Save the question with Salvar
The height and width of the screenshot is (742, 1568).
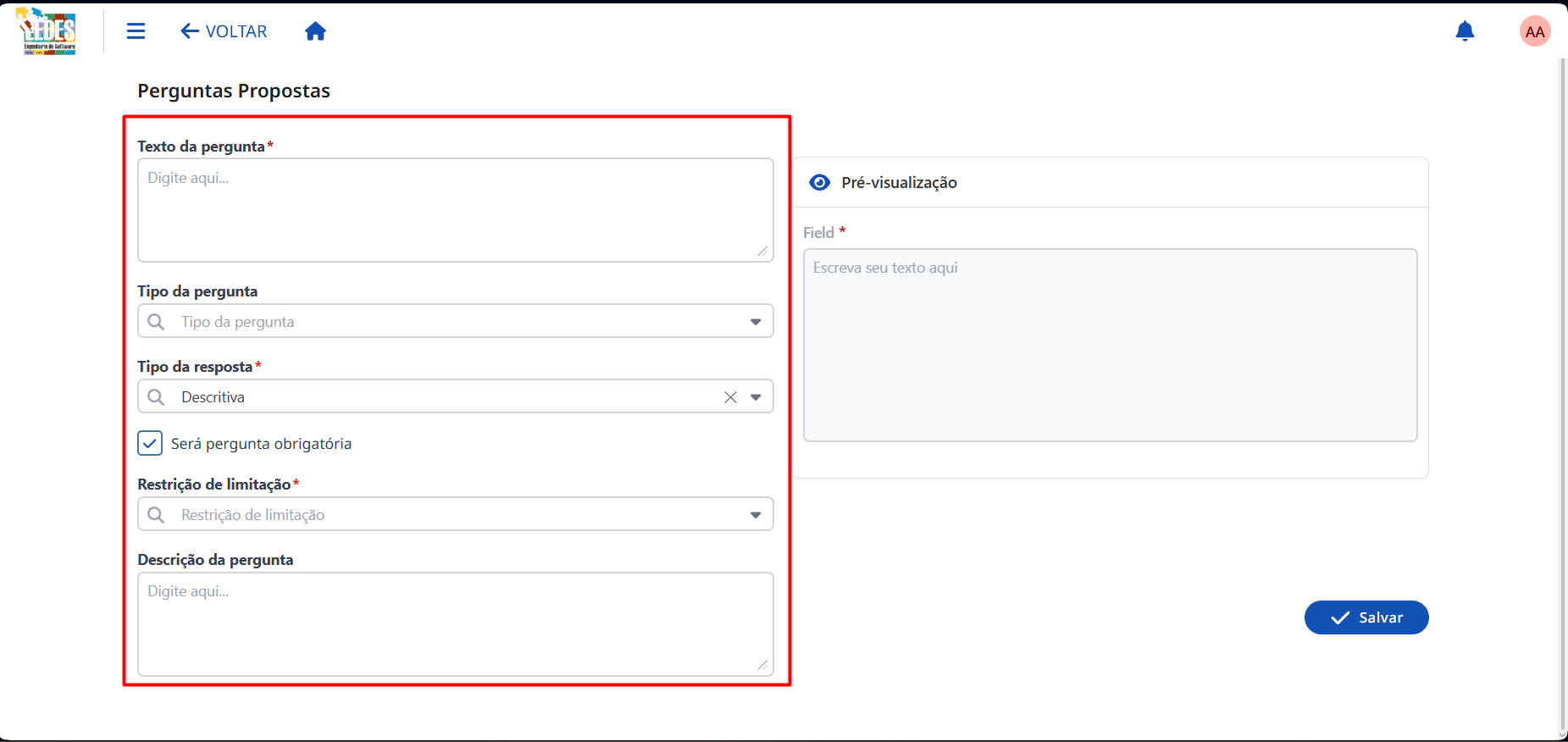tap(1366, 617)
